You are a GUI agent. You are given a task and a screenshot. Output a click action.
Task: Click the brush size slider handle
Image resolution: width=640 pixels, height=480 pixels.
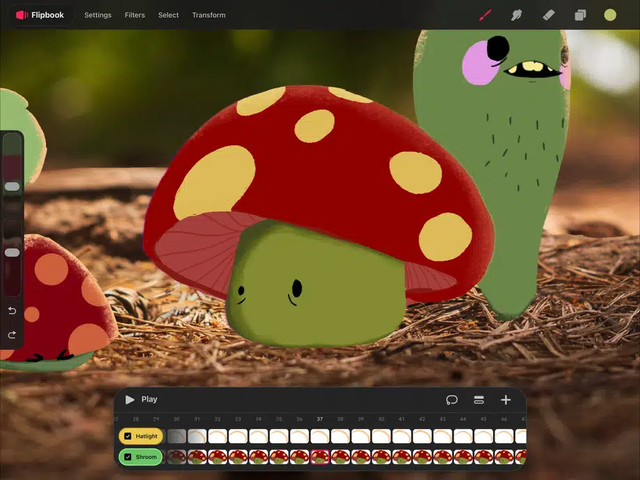click(12, 187)
